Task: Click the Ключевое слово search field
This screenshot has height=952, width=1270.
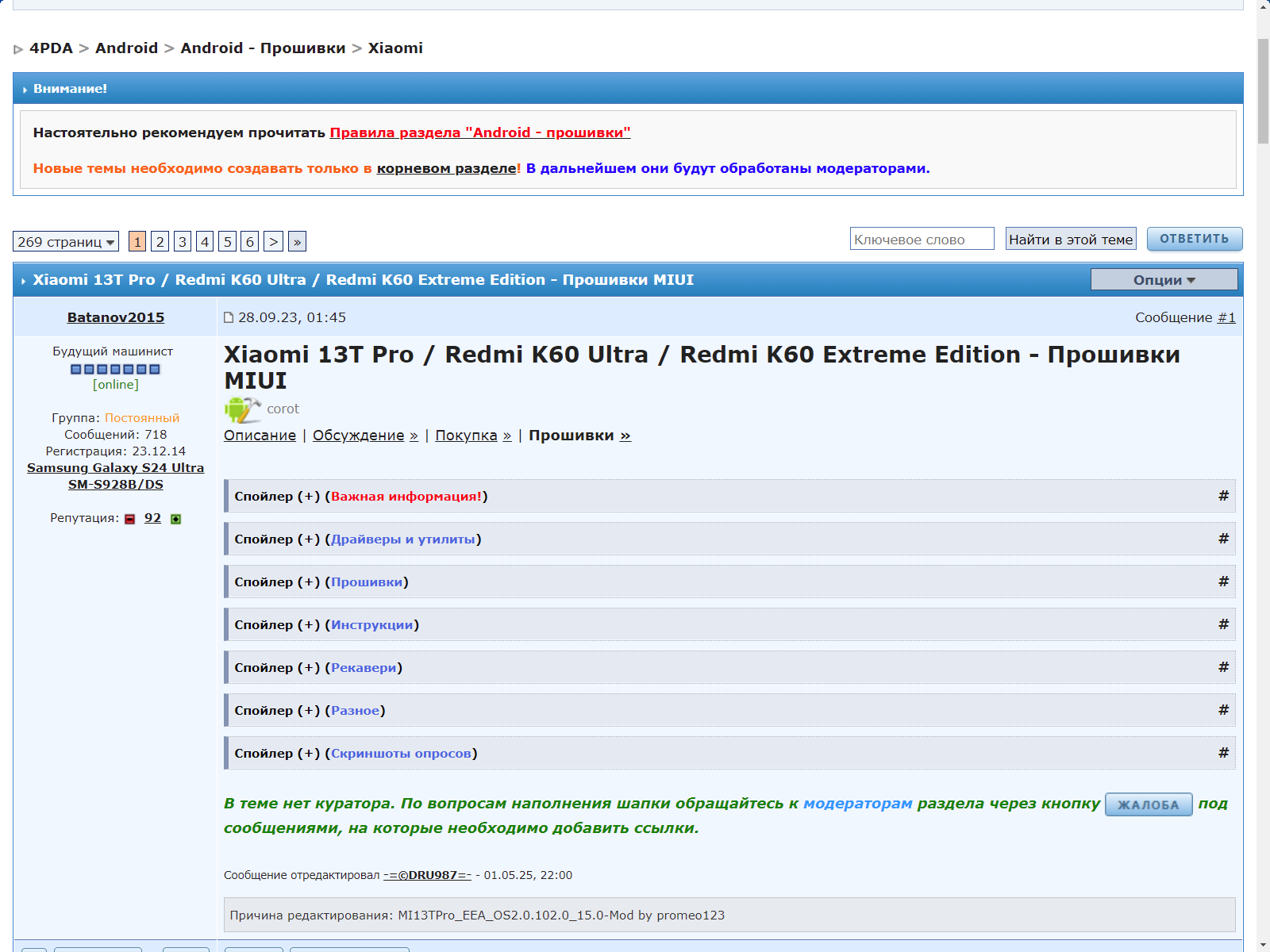Action: (922, 239)
